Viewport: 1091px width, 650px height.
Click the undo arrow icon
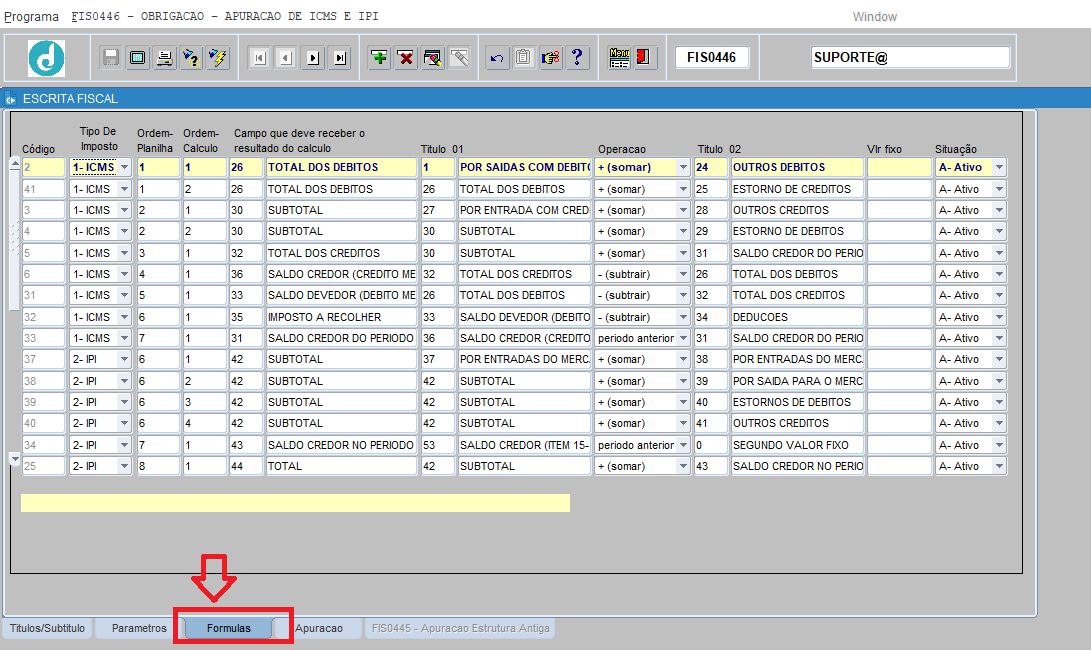coord(497,58)
